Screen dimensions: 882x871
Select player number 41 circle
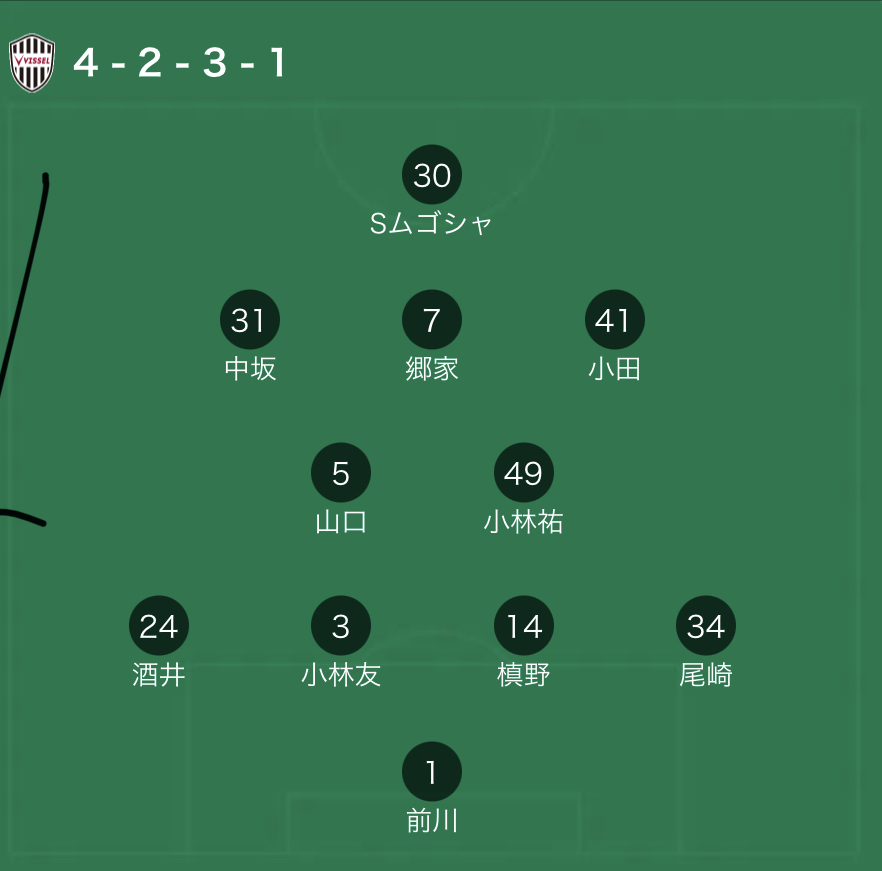(x=615, y=320)
